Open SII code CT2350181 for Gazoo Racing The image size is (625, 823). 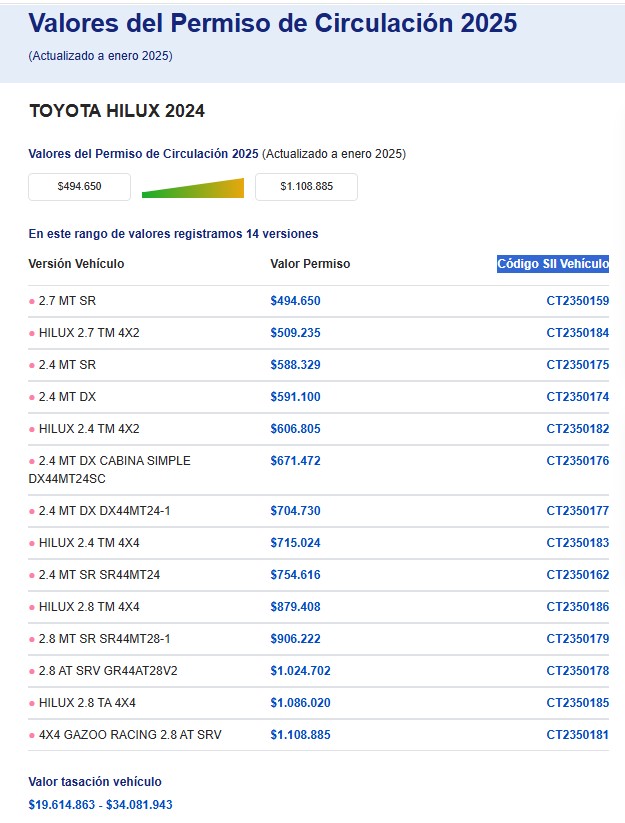[x=577, y=735]
